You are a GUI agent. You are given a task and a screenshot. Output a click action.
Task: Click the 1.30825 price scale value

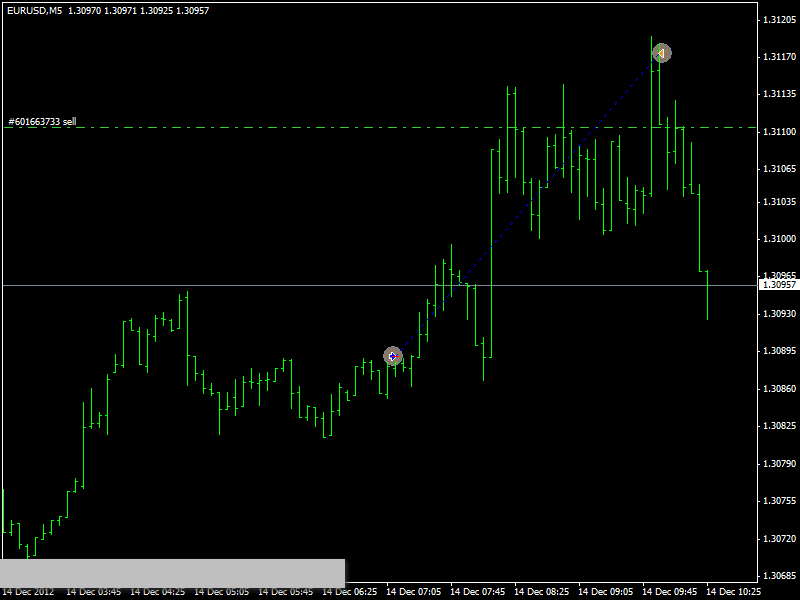(779, 426)
